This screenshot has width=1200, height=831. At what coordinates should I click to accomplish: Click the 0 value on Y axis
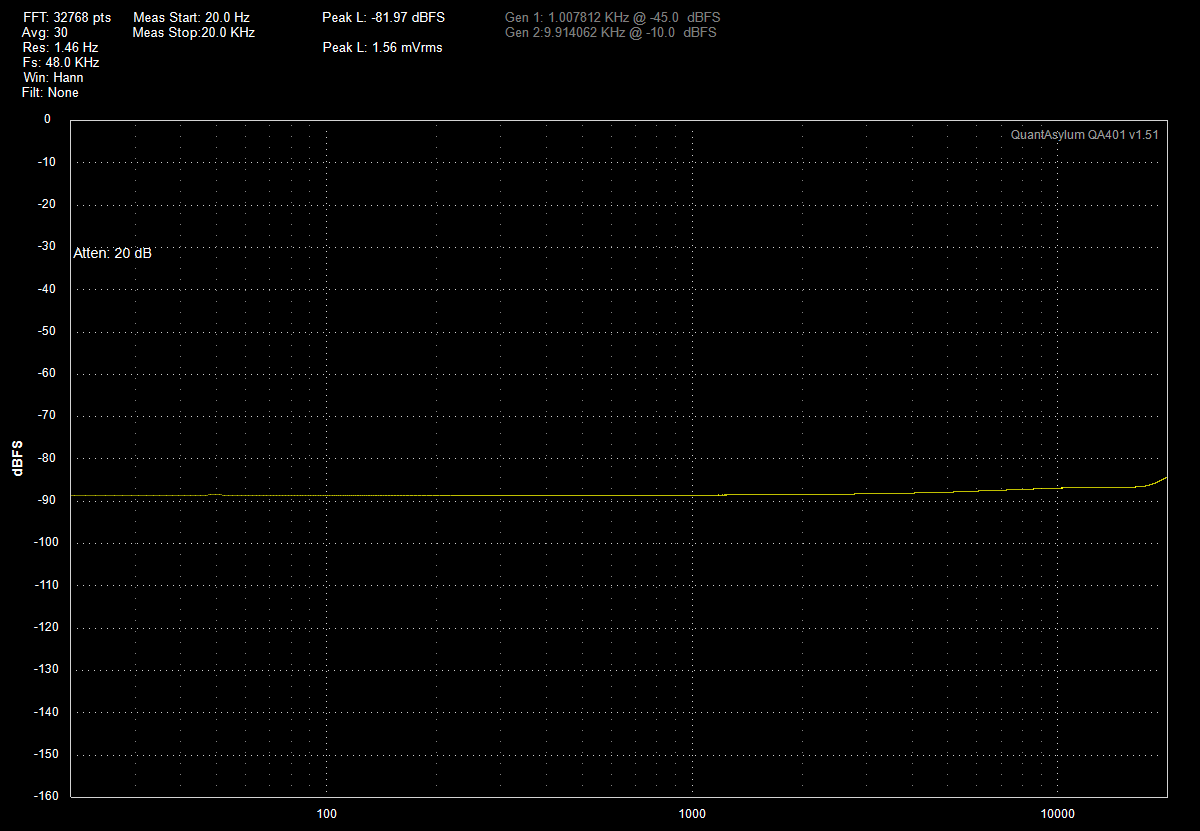(x=47, y=119)
